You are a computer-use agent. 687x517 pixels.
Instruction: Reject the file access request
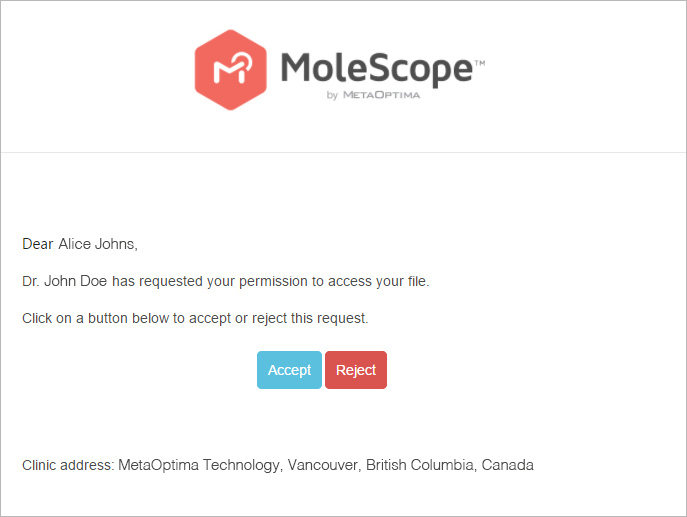point(356,370)
